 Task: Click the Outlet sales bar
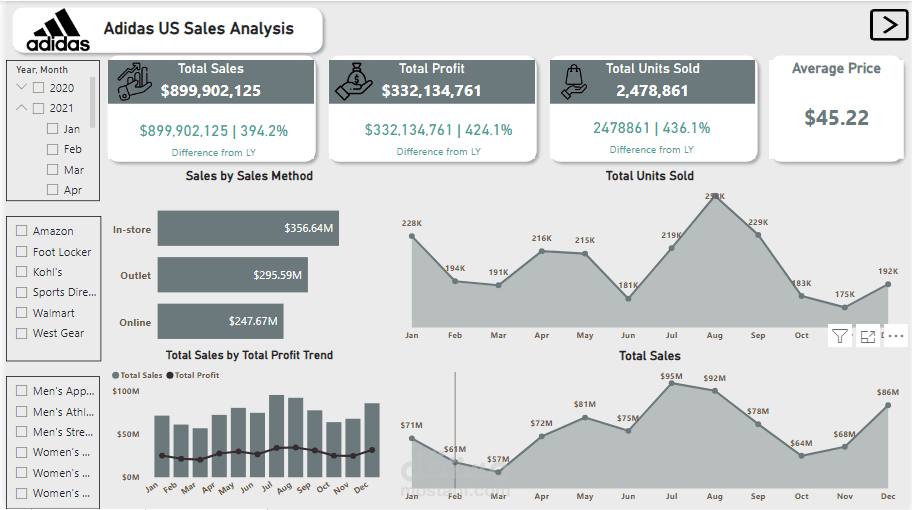[x=233, y=275]
